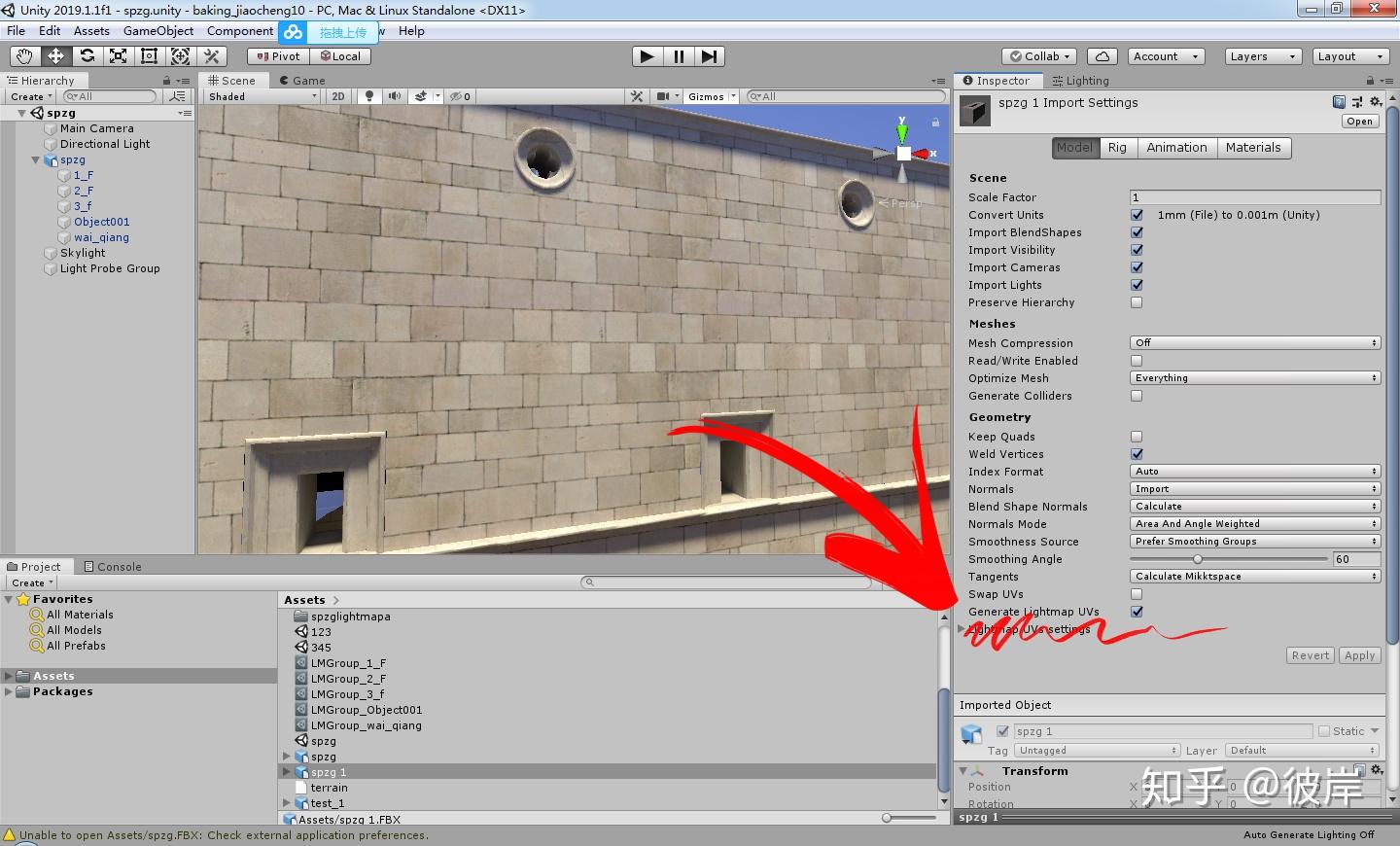Select the Rect Transform tool
Screen dimensions: 1400x846
point(149,56)
